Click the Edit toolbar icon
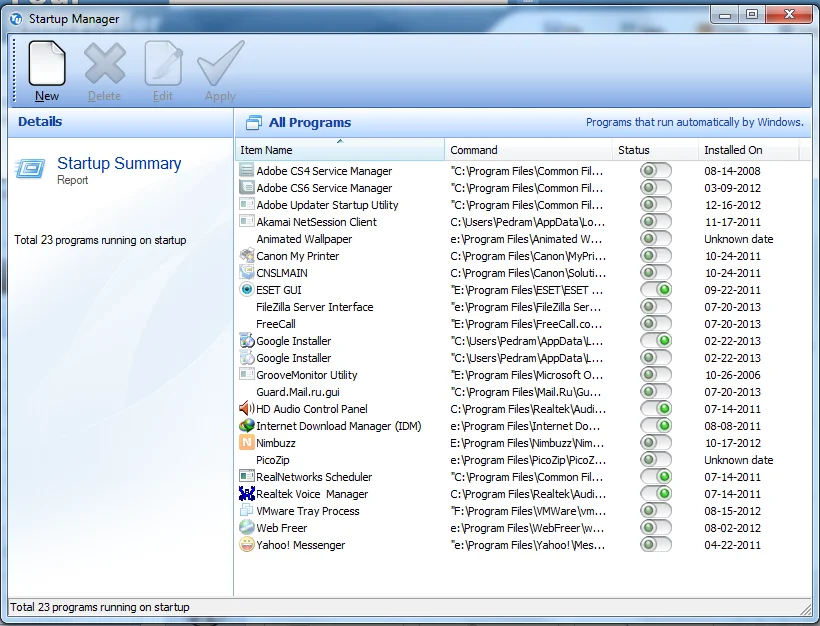The image size is (820, 626). (x=163, y=63)
